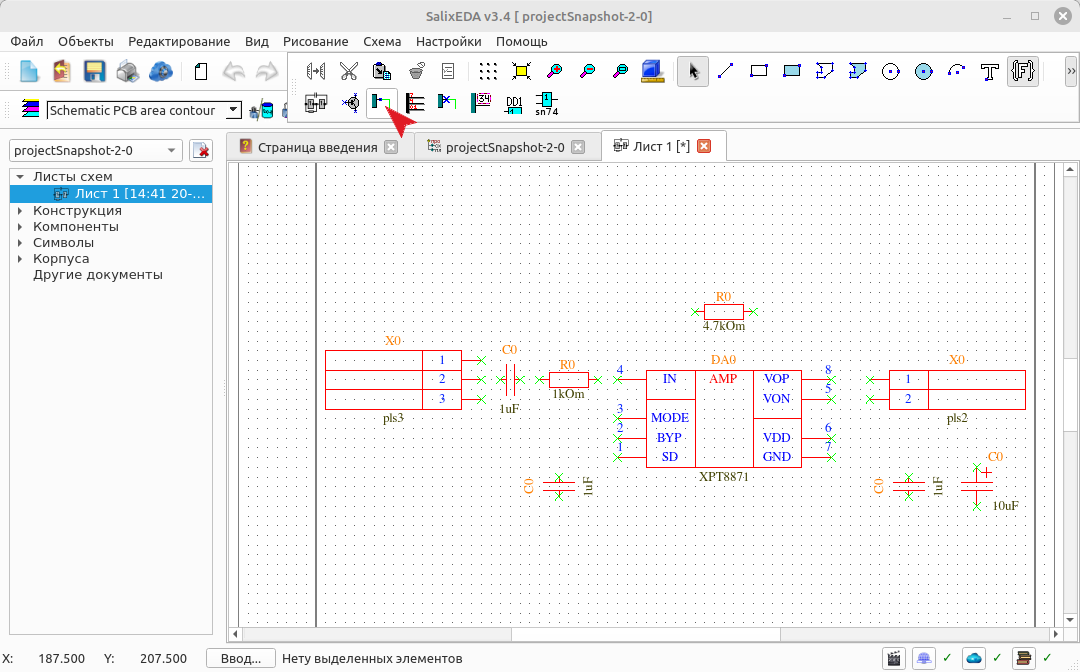Click the save floppy disk icon
This screenshot has width=1080, height=672.
click(x=94, y=71)
